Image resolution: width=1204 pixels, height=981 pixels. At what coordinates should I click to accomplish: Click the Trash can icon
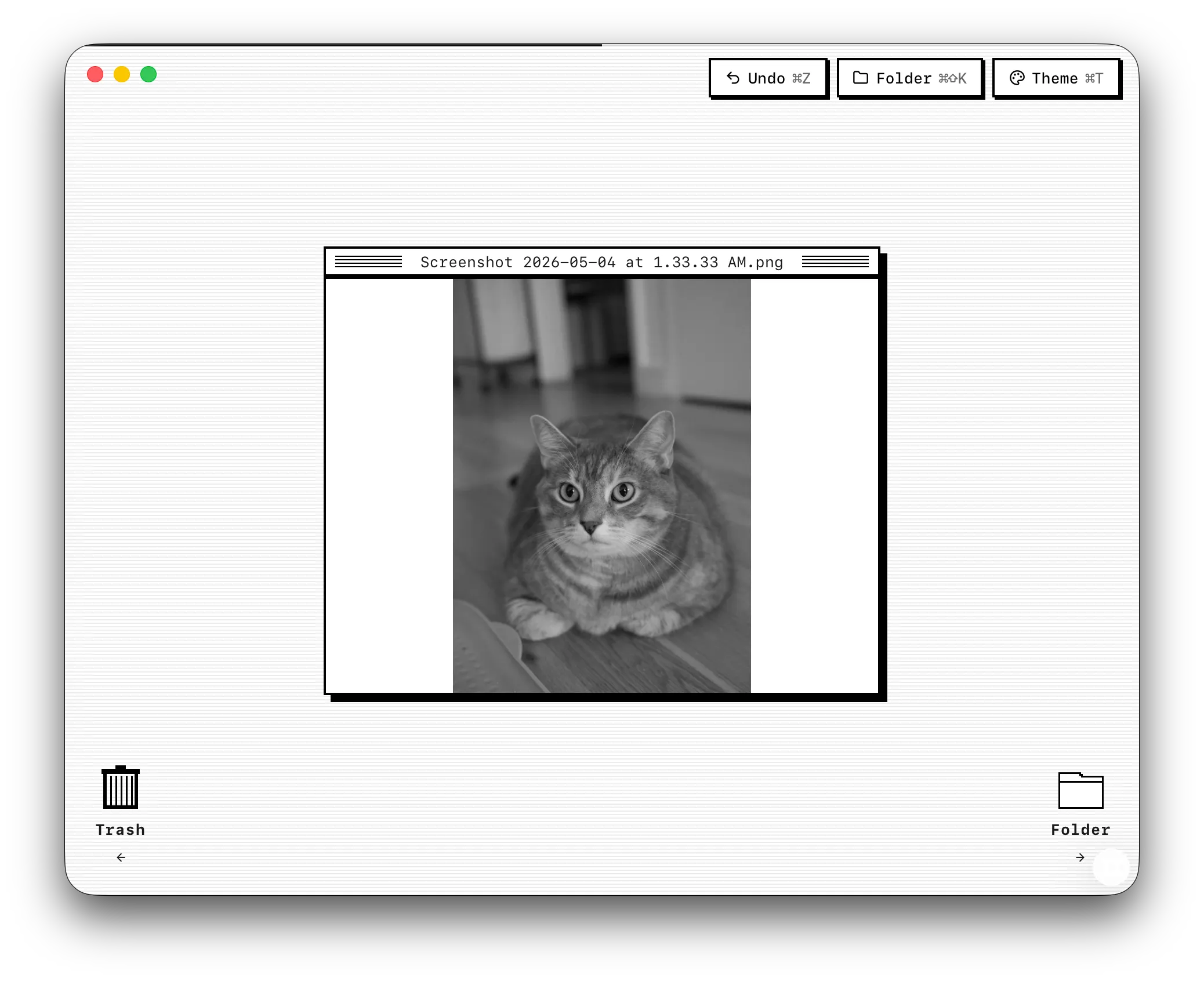pos(121,787)
